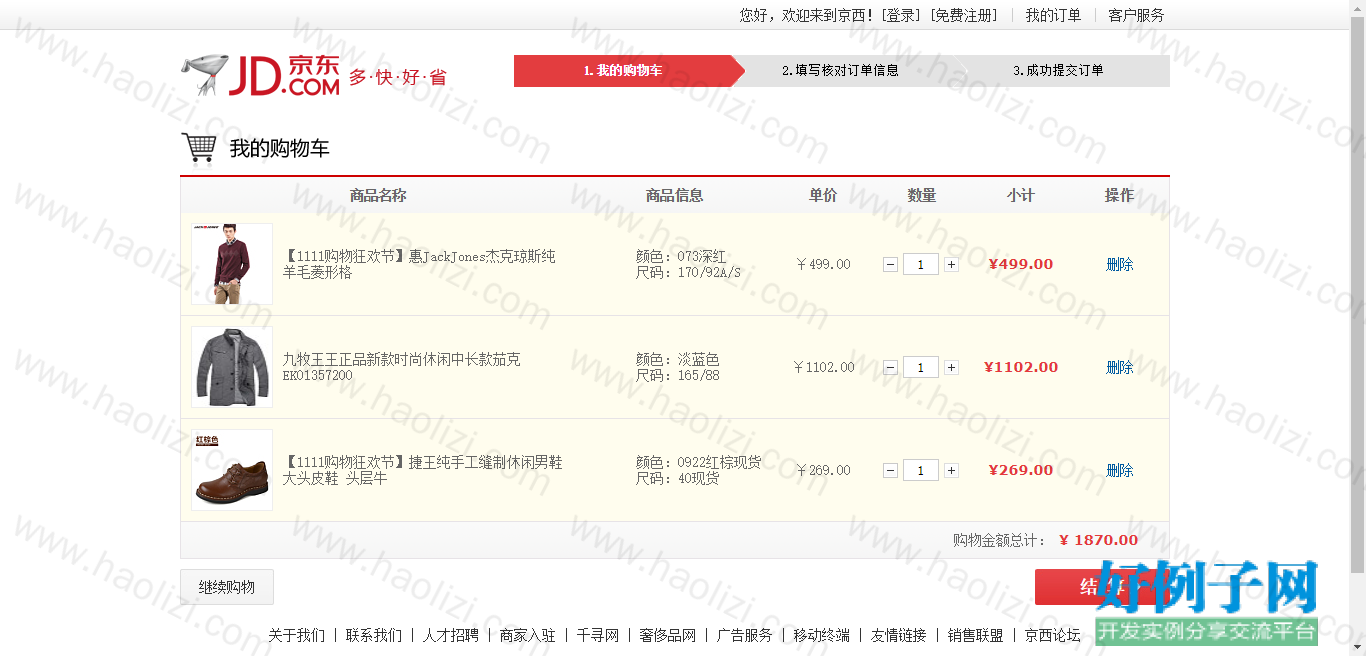Open 我的订单 in top bar
Viewport: 1366px width, 656px height.
tap(1053, 15)
